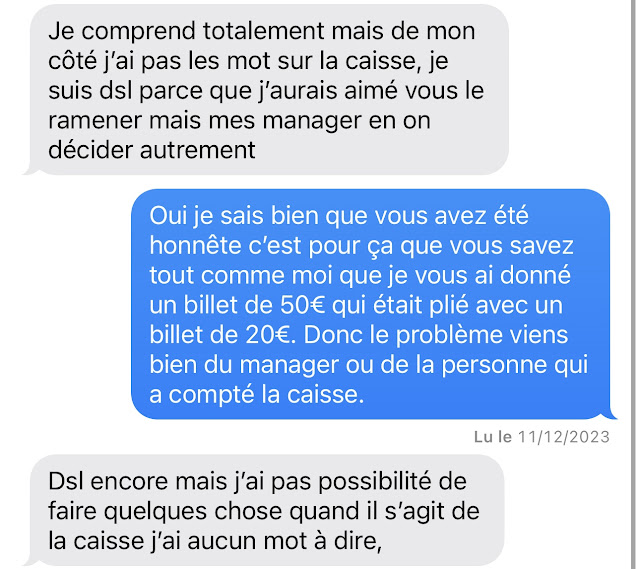Click the first gray message starting 'Je comprend totalement'
640x569 pixels.
pyautogui.click(x=267, y=90)
